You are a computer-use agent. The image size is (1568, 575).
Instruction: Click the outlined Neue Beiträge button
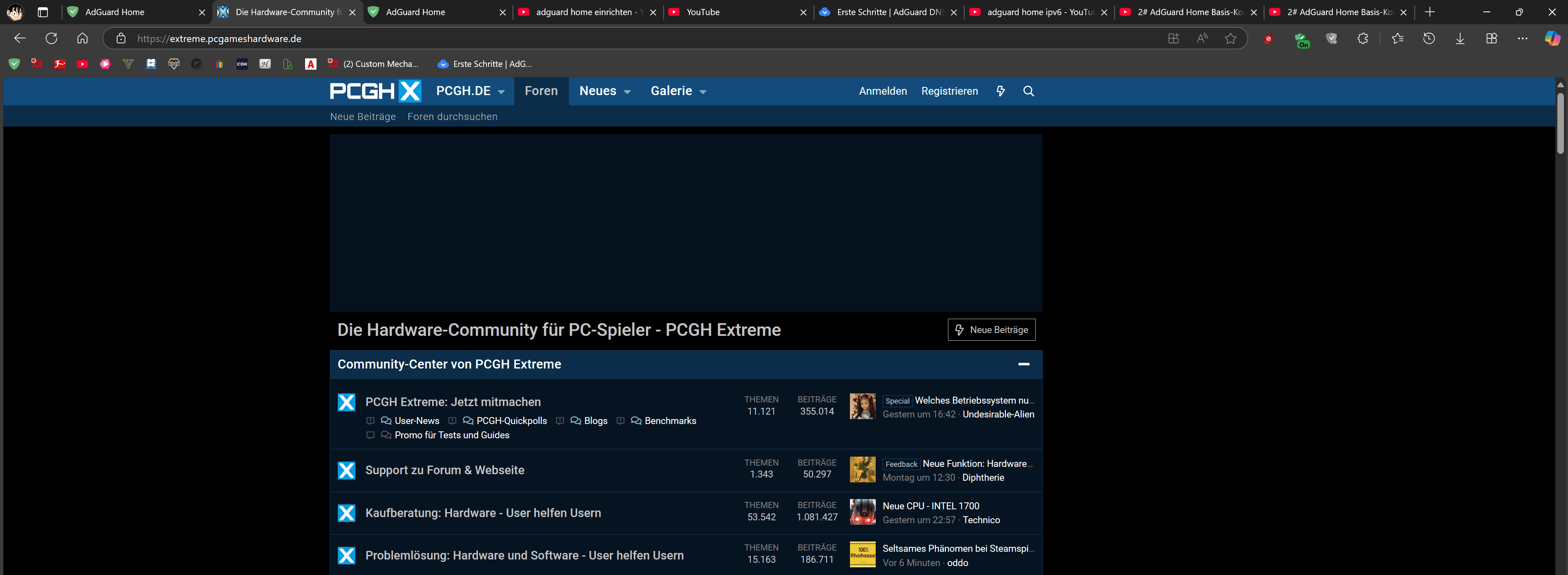pos(991,330)
